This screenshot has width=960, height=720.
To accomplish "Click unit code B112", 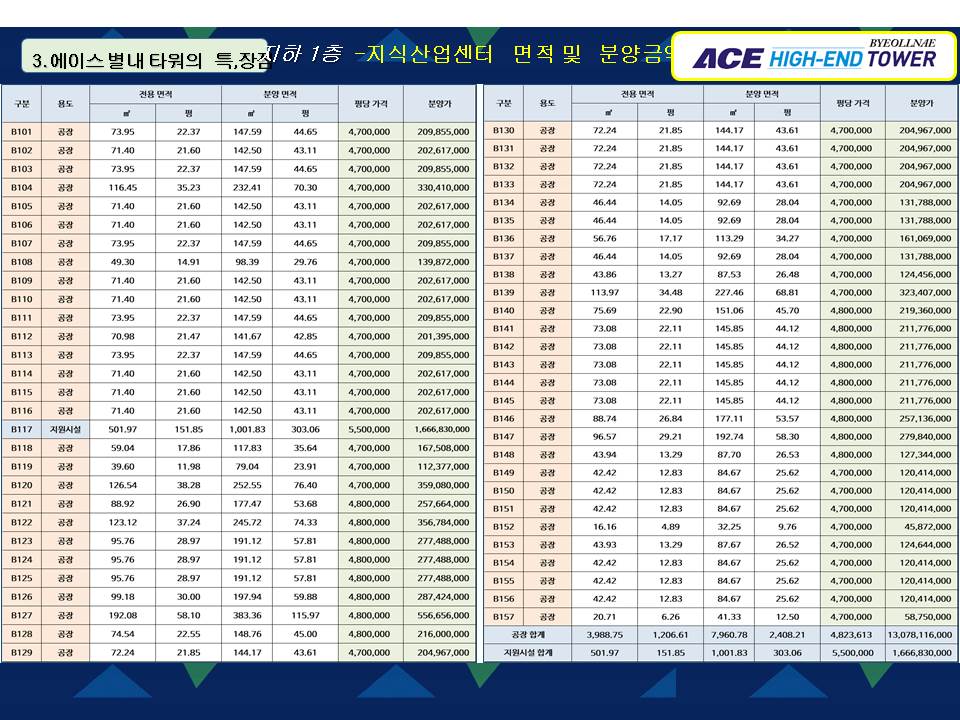I will (21, 336).
